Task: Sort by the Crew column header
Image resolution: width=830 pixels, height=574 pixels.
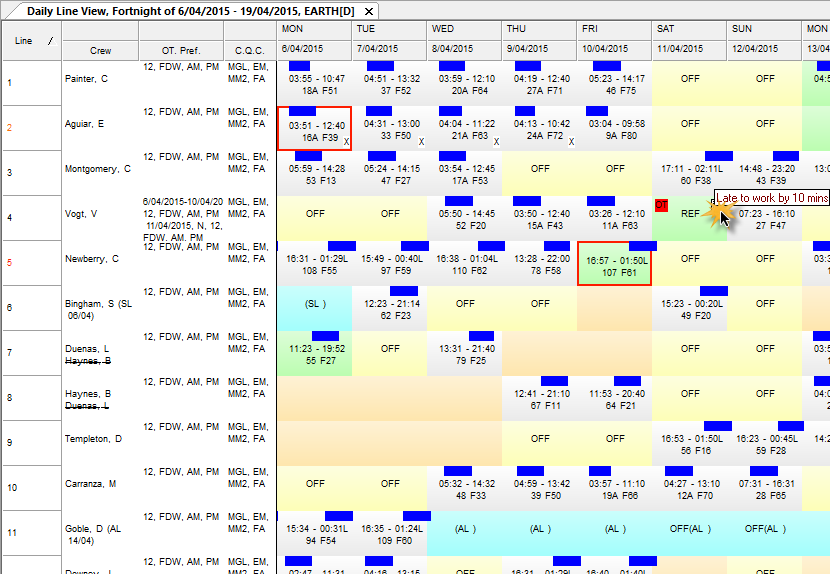Action: pos(100,50)
